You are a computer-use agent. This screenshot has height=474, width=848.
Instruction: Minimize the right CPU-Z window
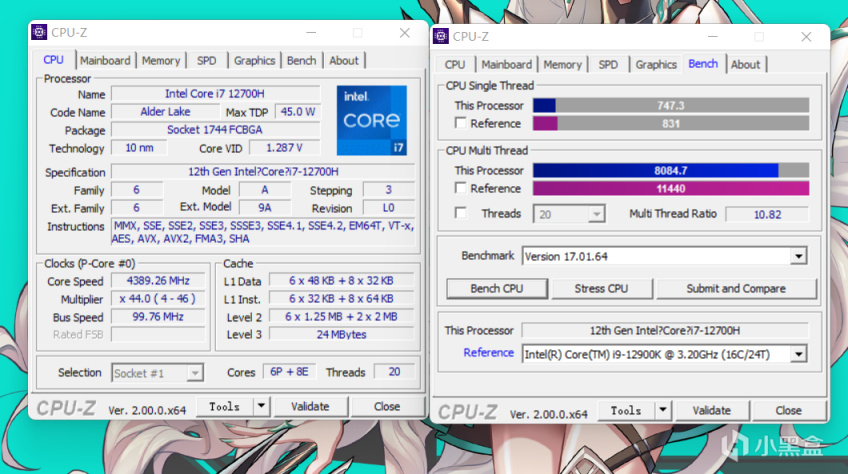[x=713, y=37]
